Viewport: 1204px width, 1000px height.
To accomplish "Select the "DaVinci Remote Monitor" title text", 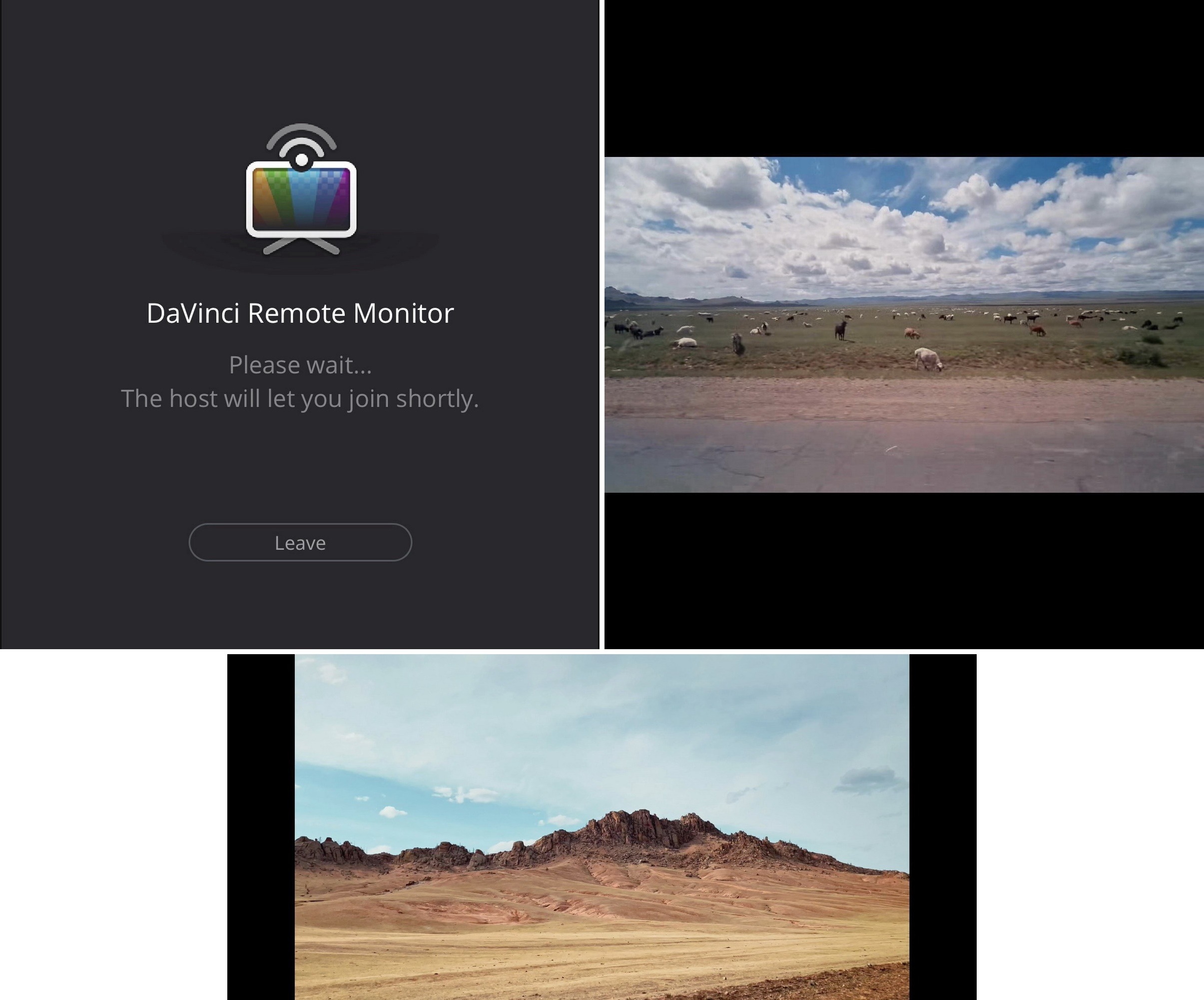I will (x=300, y=313).
